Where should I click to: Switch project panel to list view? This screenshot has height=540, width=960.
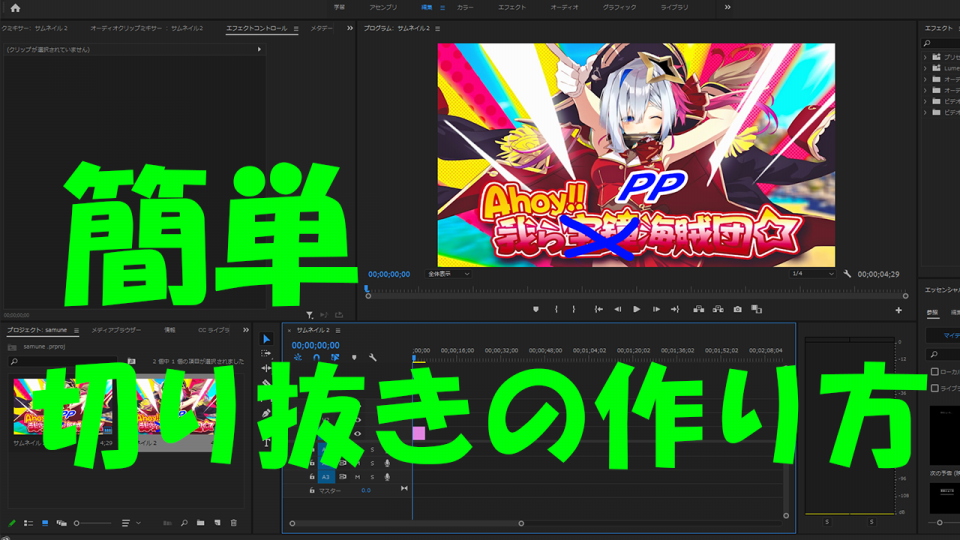(28, 523)
